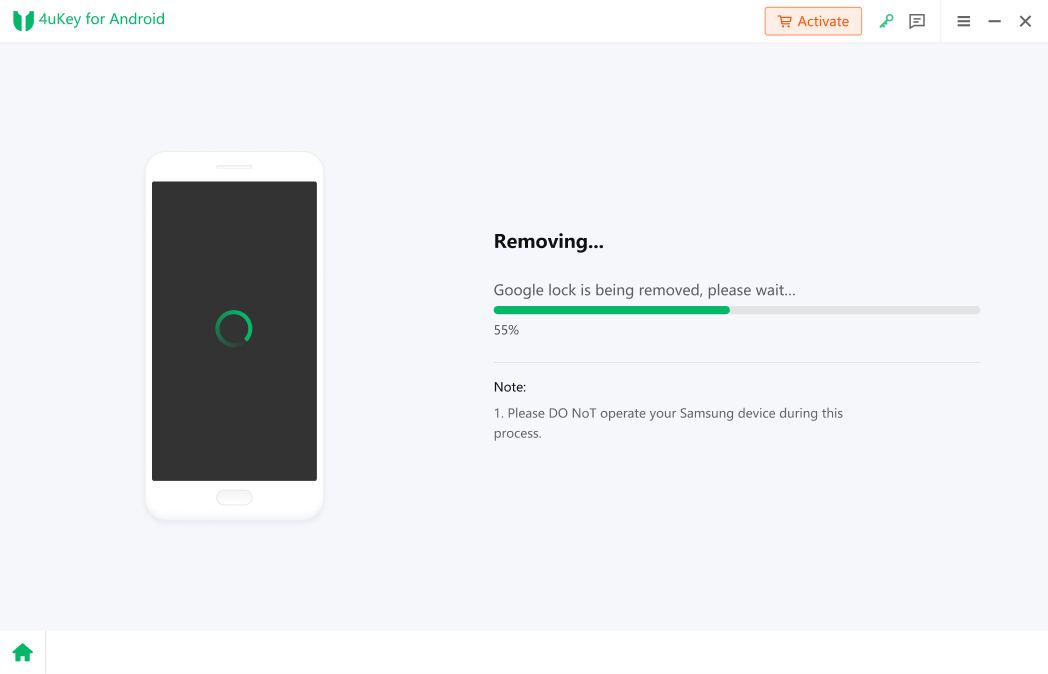Viewport: 1048px width, 674px height.
Task: Click the "Google lock is being removed" message
Action: (644, 290)
